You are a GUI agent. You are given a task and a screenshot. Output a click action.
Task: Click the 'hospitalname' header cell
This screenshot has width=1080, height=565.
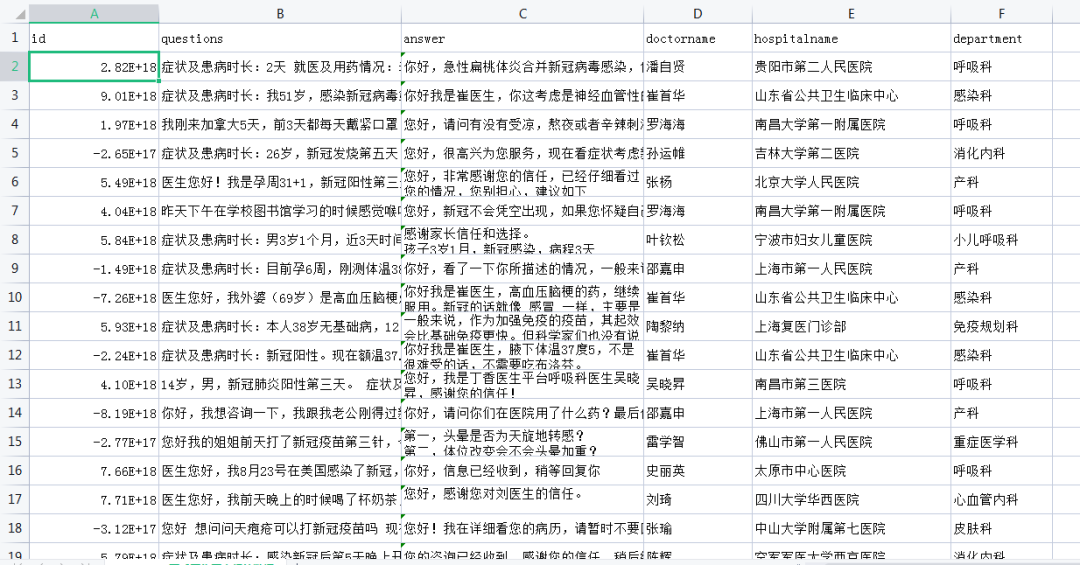(x=851, y=38)
